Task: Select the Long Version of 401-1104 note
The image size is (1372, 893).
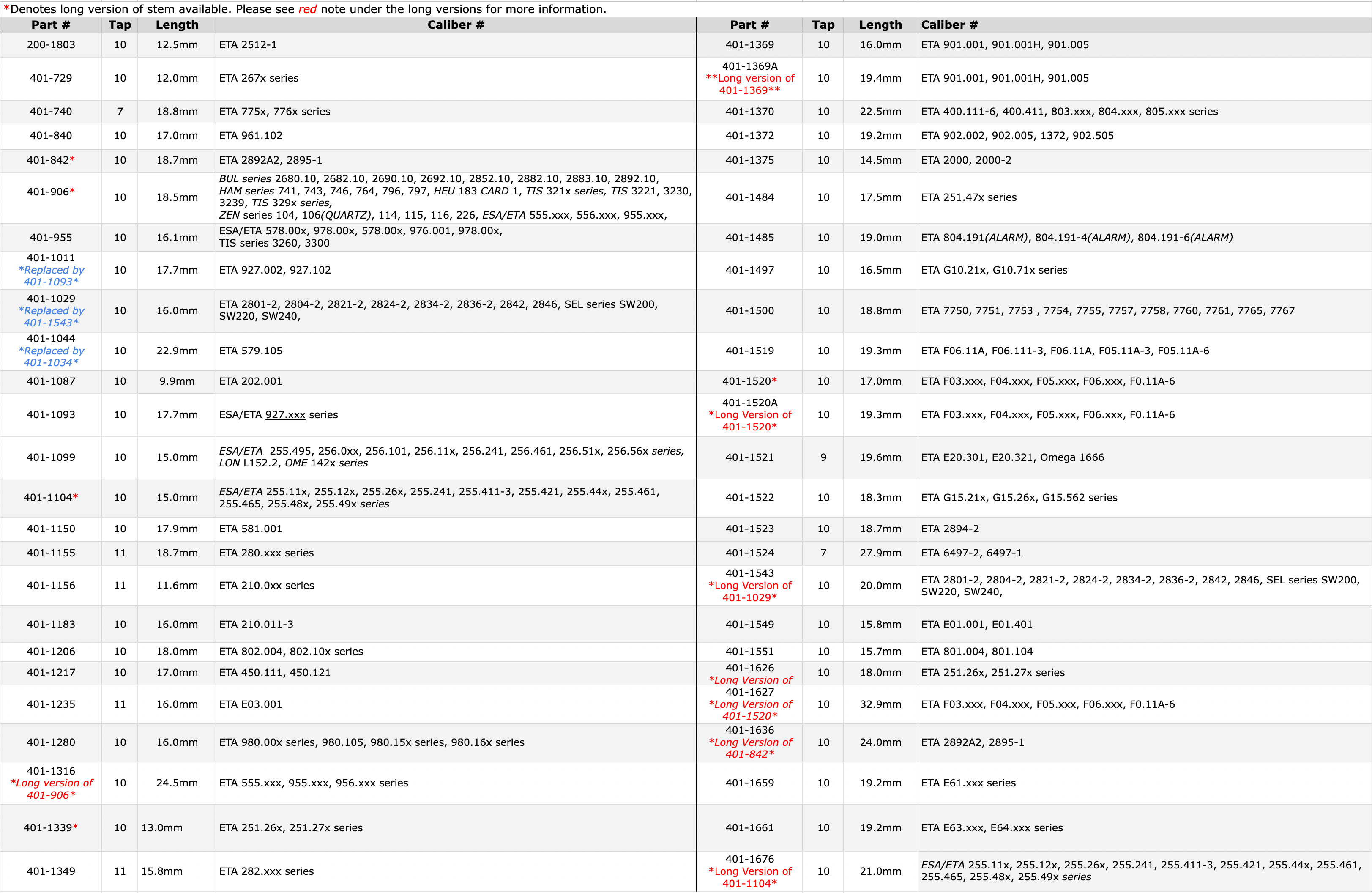Action: pyautogui.click(x=749, y=877)
